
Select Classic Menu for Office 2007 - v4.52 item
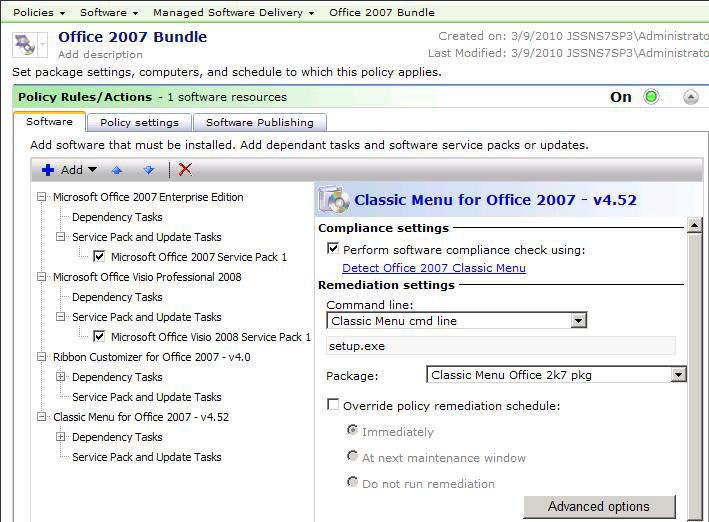[141, 417]
